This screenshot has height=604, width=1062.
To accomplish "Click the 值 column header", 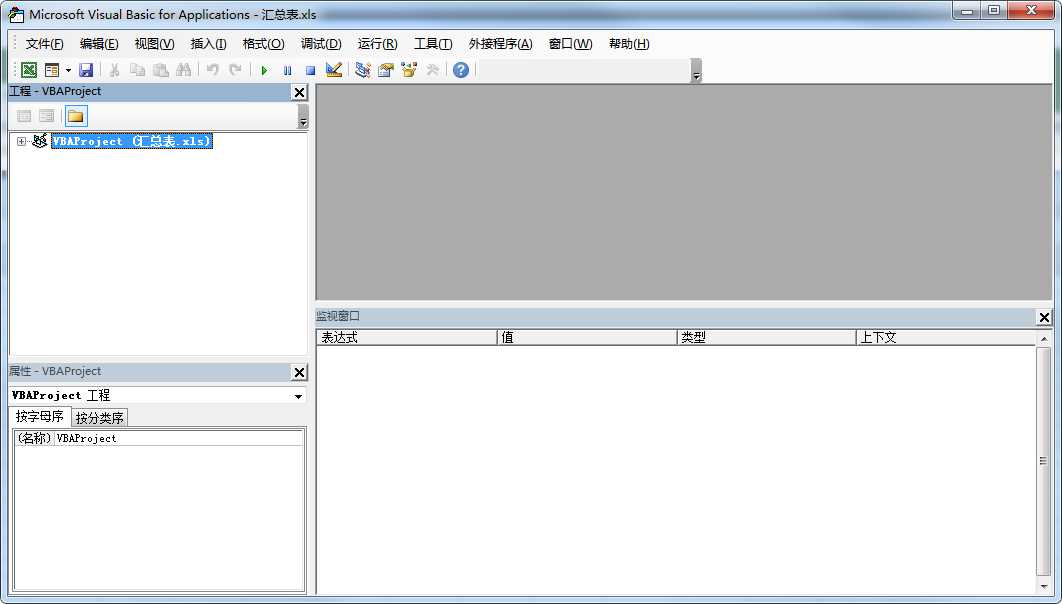I will coord(587,337).
